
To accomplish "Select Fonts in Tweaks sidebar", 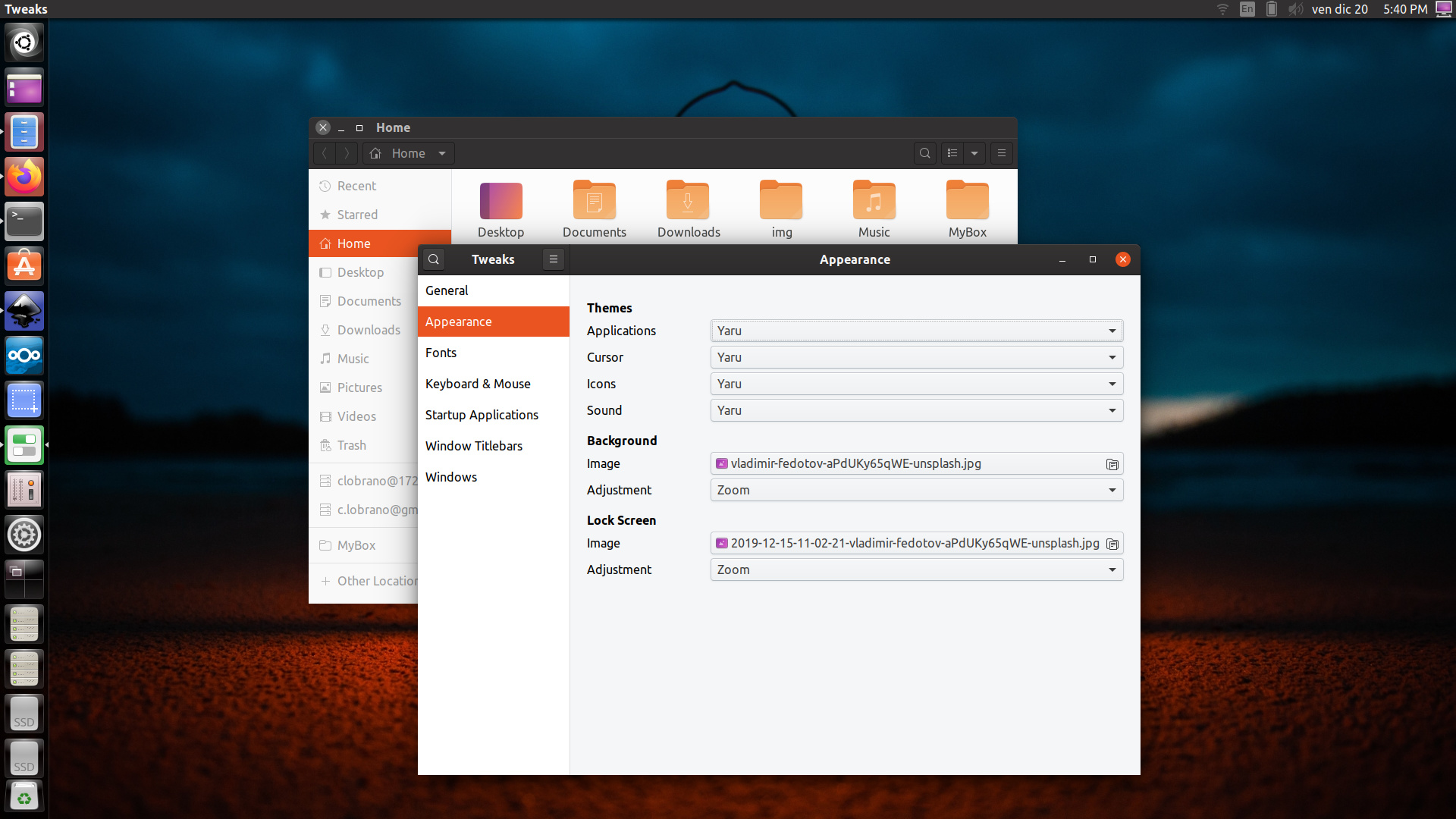I will click(441, 353).
